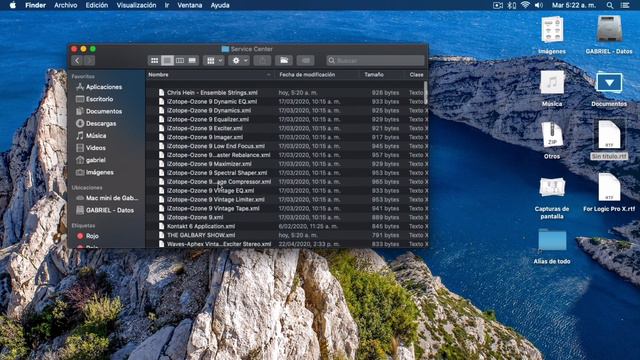Viewport: 640px width, 360px height.
Task: Switch to list view
Action: coord(167,61)
